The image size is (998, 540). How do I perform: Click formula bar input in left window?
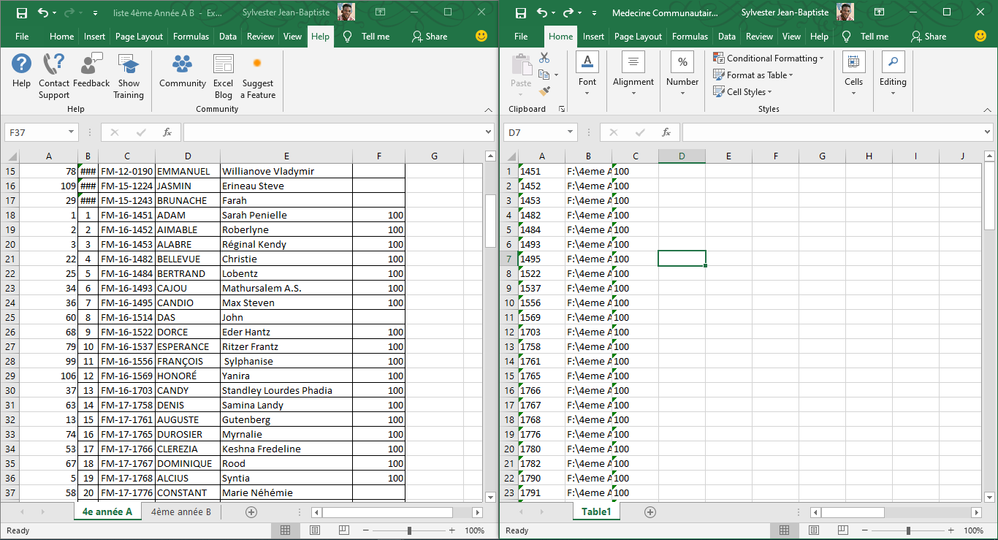click(x=333, y=132)
